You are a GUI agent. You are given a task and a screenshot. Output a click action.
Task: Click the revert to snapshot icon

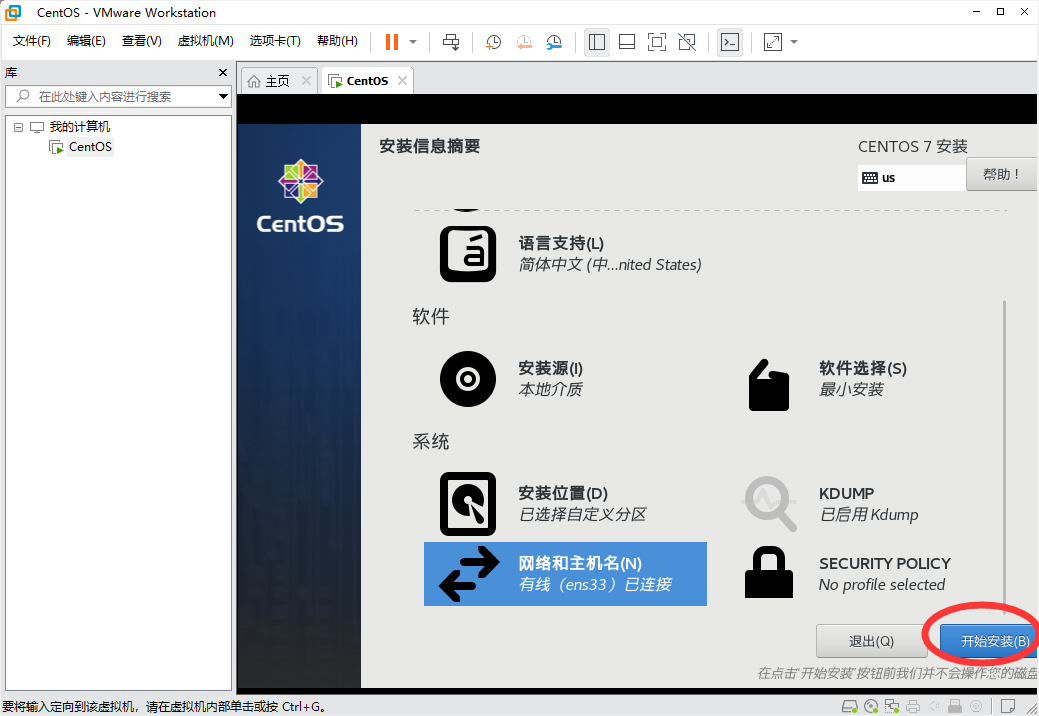[x=523, y=42]
